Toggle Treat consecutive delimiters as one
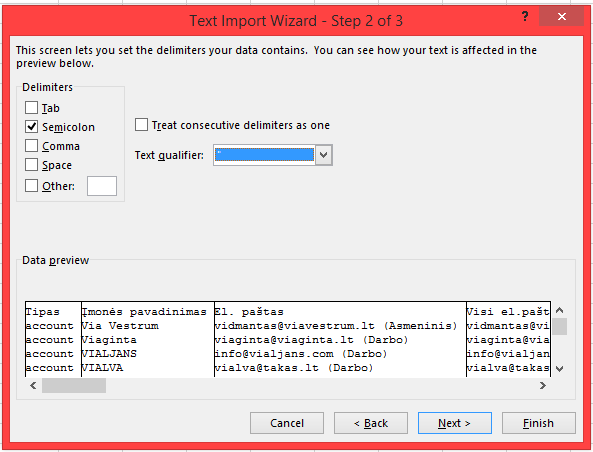The width and height of the screenshot is (593, 452). [x=141, y=124]
